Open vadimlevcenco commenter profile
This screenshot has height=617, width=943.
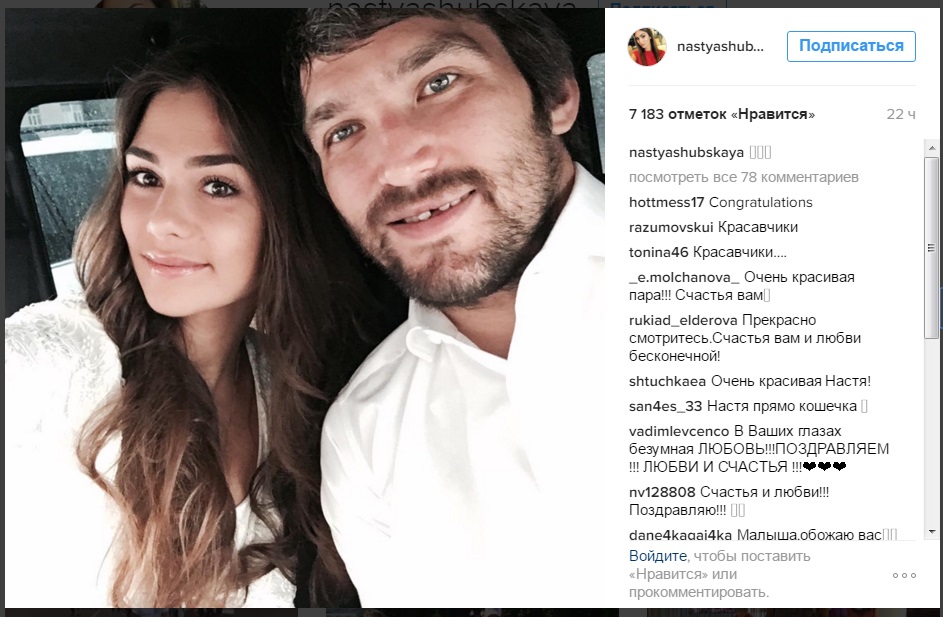[x=679, y=432]
